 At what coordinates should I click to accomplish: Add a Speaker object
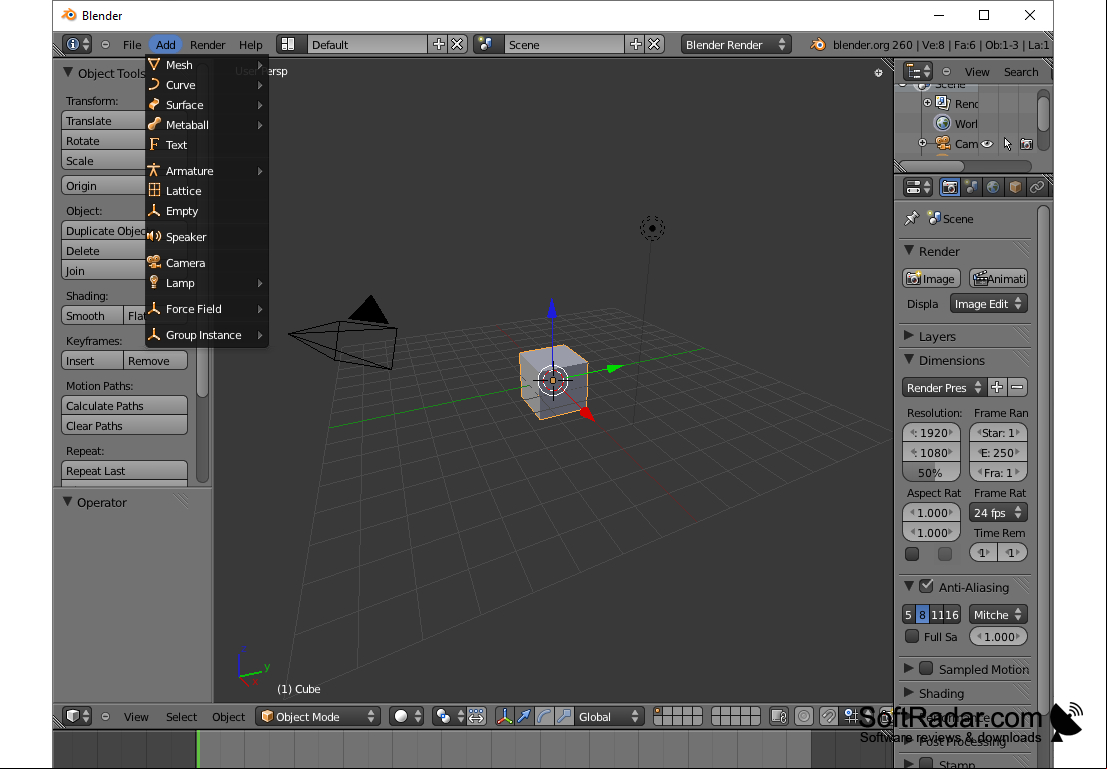[x=206, y=237]
